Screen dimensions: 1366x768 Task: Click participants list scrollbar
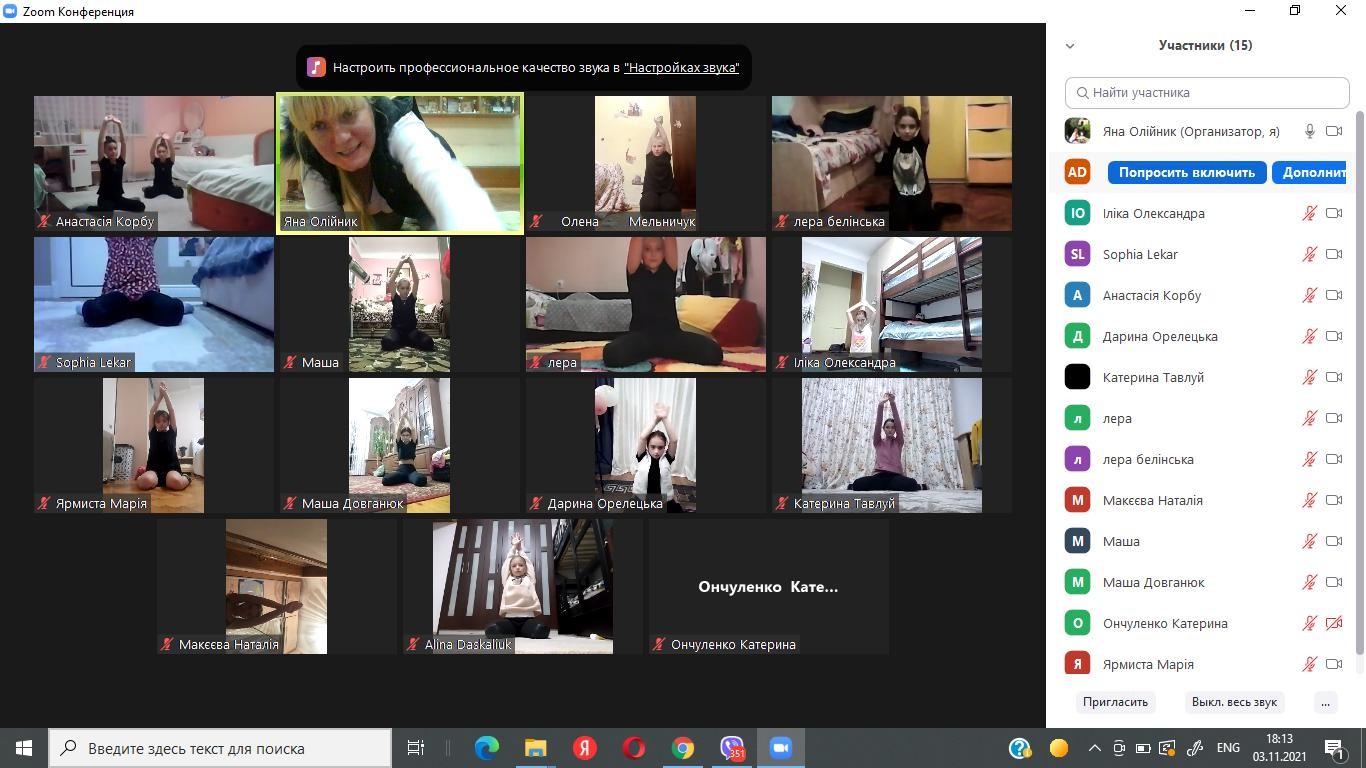tap(1358, 385)
